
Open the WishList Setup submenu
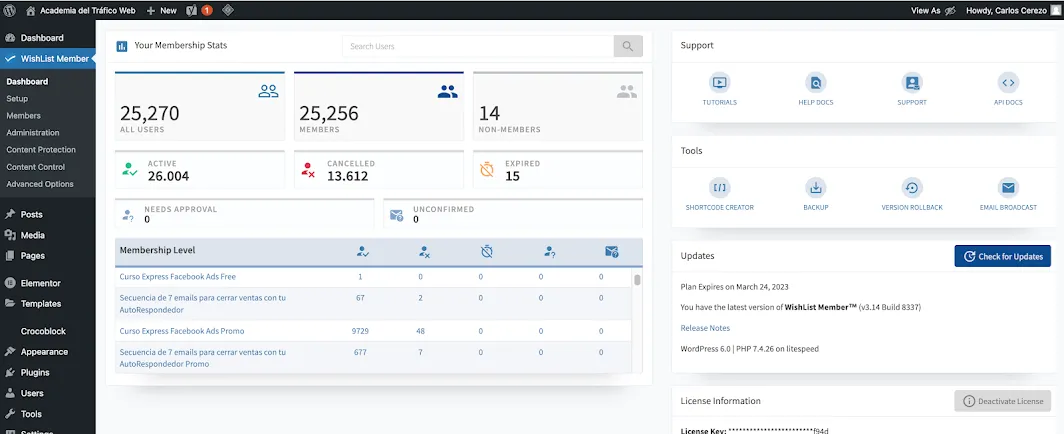click(17, 98)
